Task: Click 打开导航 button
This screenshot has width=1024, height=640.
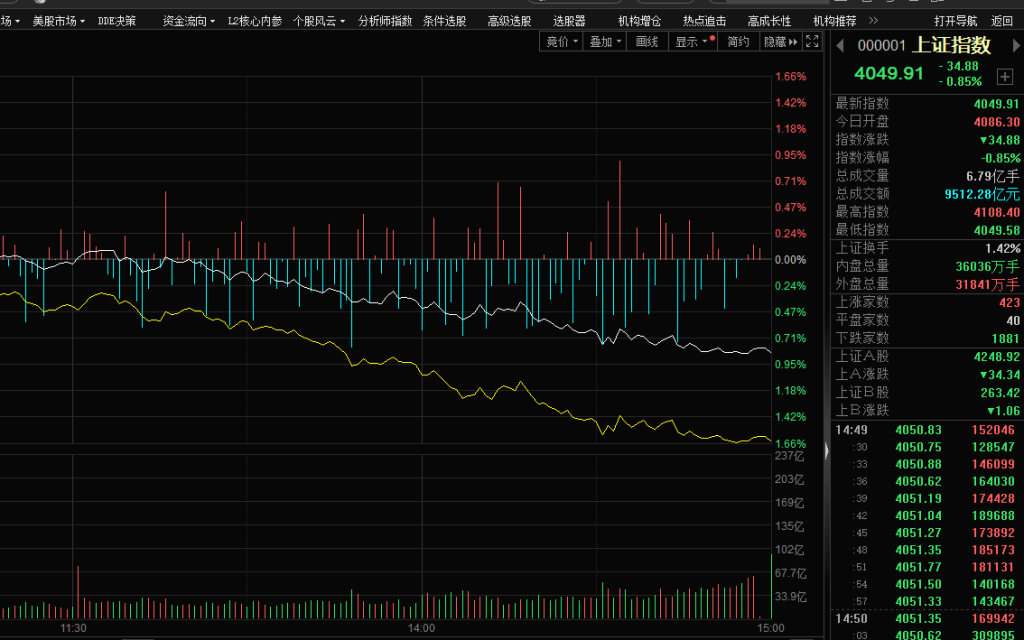Action: point(956,20)
